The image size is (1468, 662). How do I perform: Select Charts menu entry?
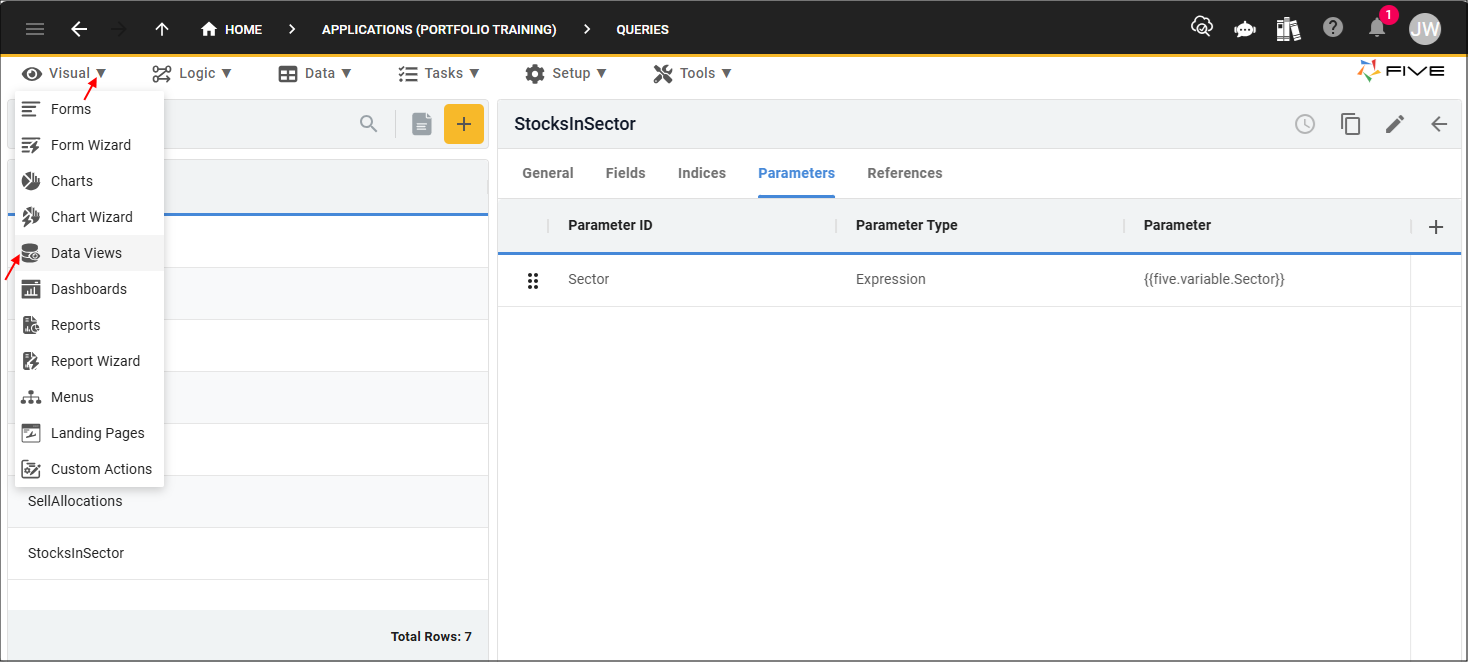(89, 181)
